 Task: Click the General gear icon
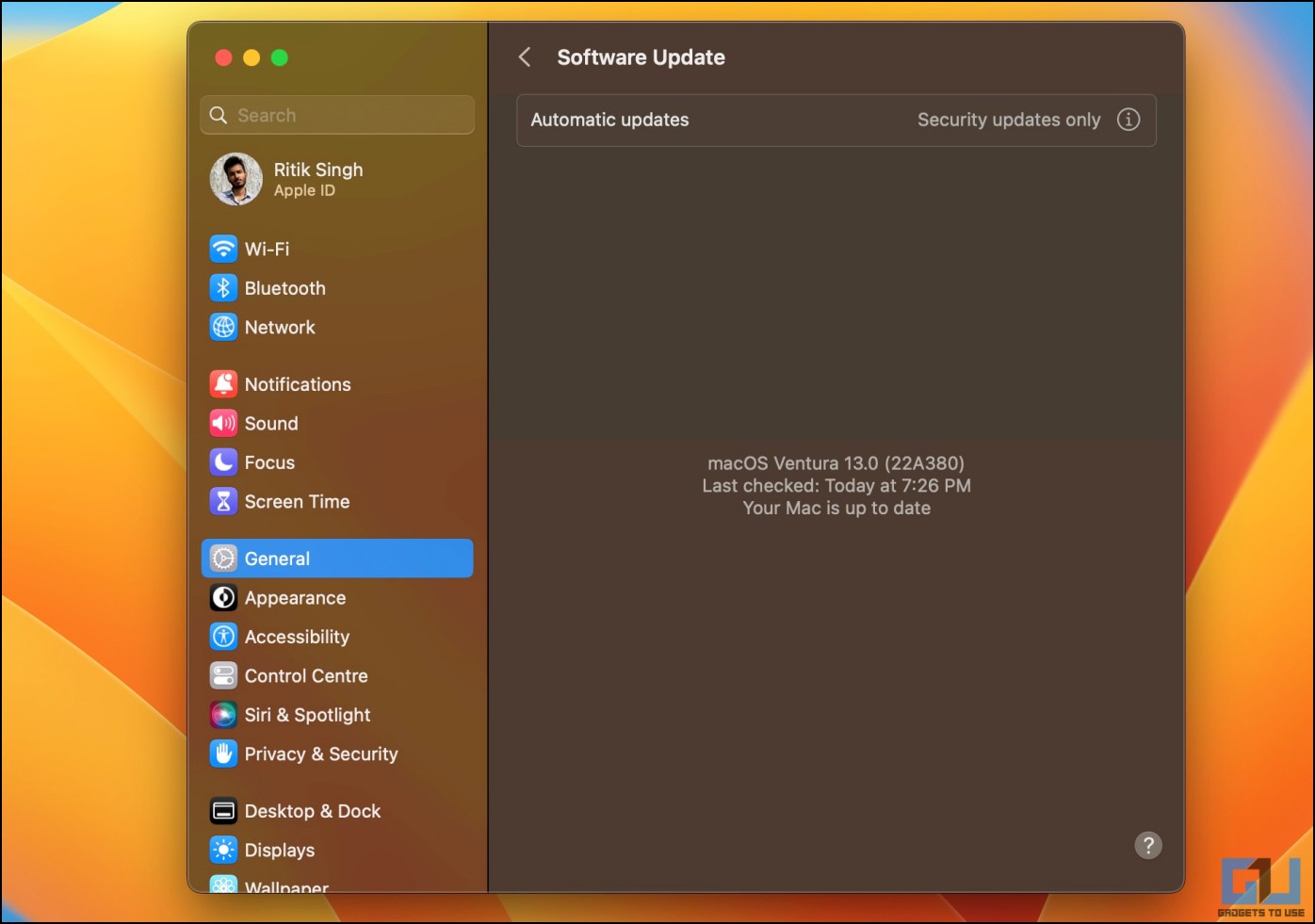(x=223, y=559)
